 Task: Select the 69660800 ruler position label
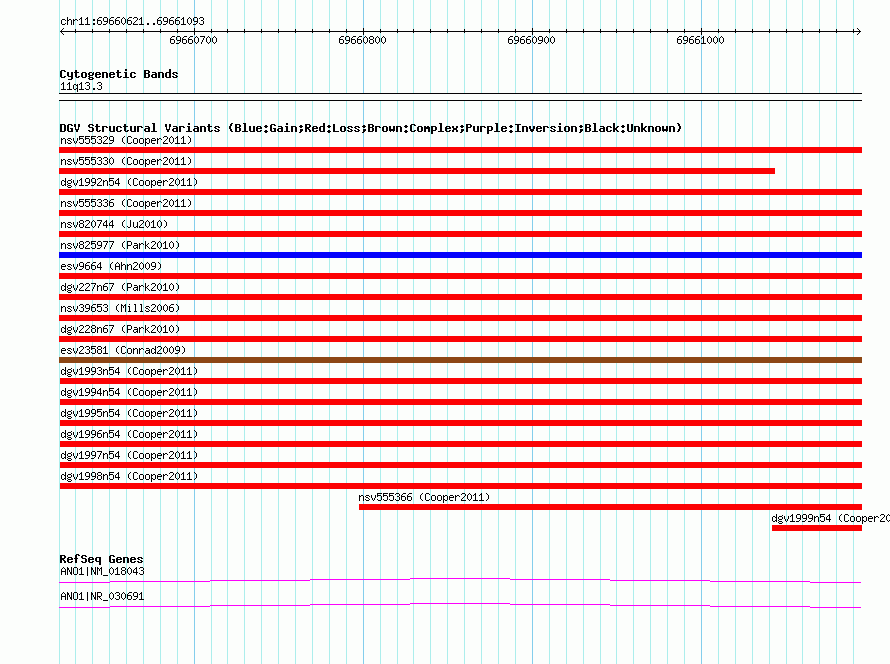(x=362, y=40)
